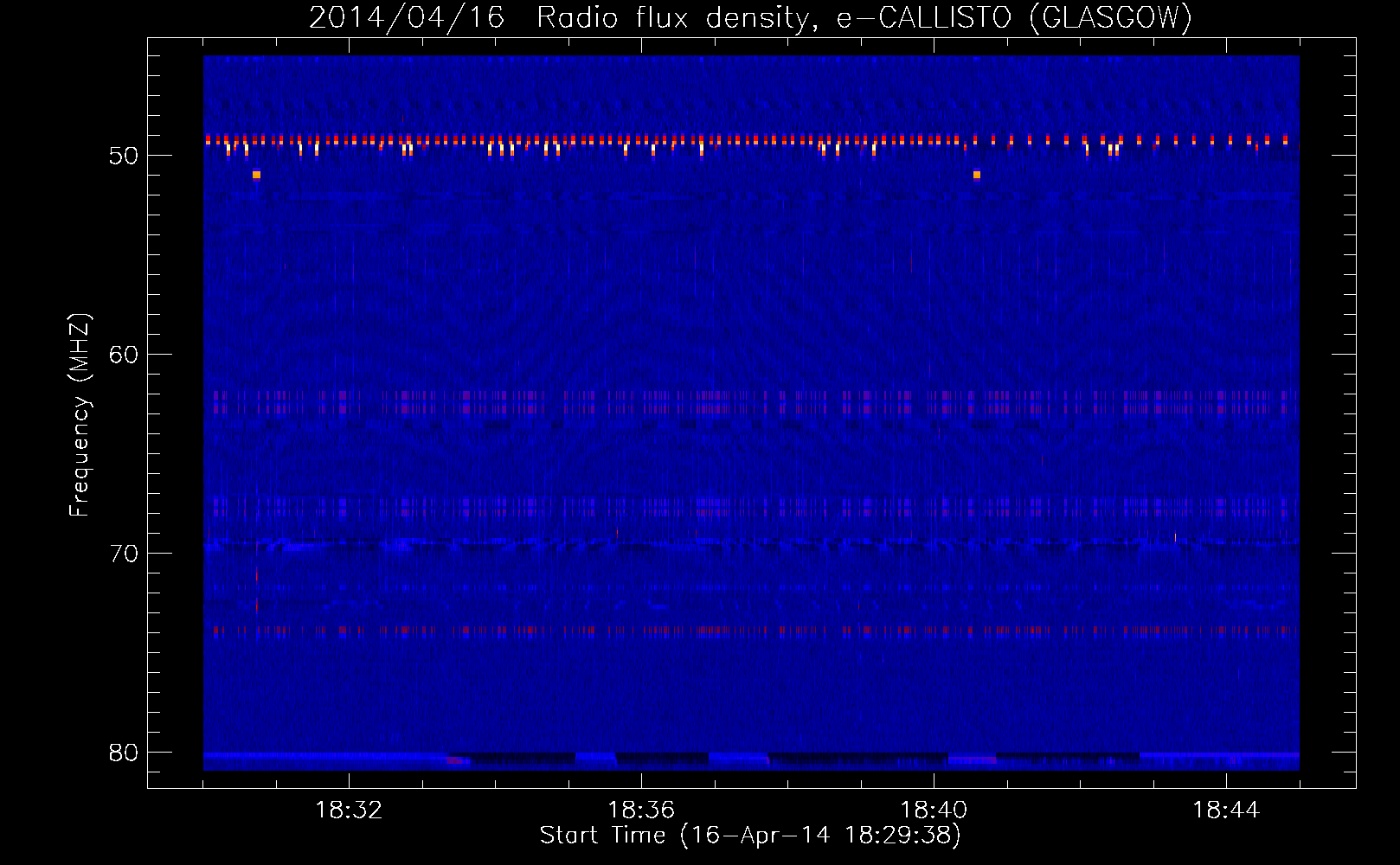Click the 18:44 time tick label
1400x865 pixels.
tap(1226, 811)
